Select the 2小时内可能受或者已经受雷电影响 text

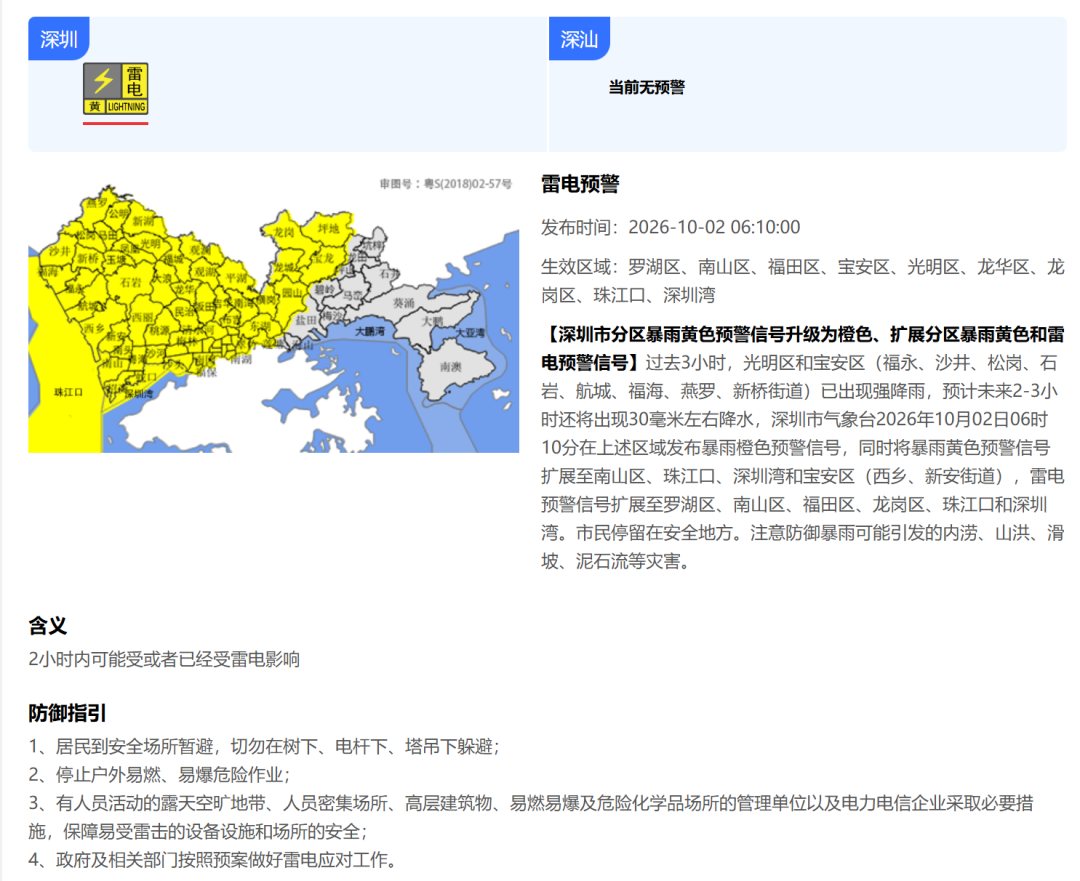pyautogui.click(x=164, y=659)
